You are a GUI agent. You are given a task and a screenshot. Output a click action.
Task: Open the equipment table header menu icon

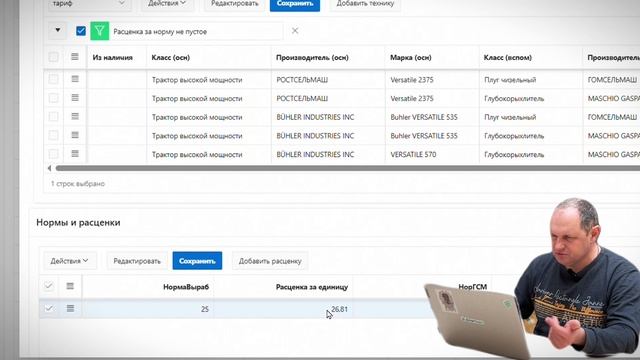click(x=75, y=57)
